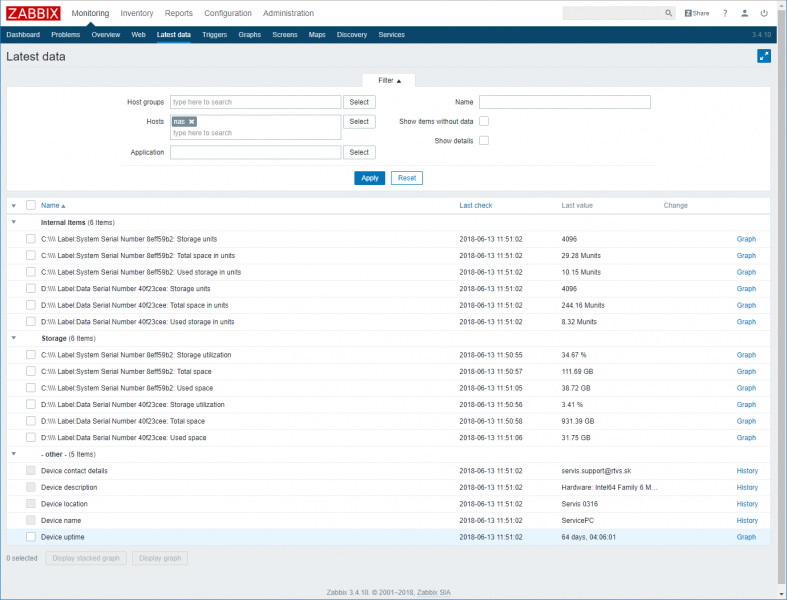Collapse the Internal items group
This screenshot has height=600, width=787.
click(14, 222)
